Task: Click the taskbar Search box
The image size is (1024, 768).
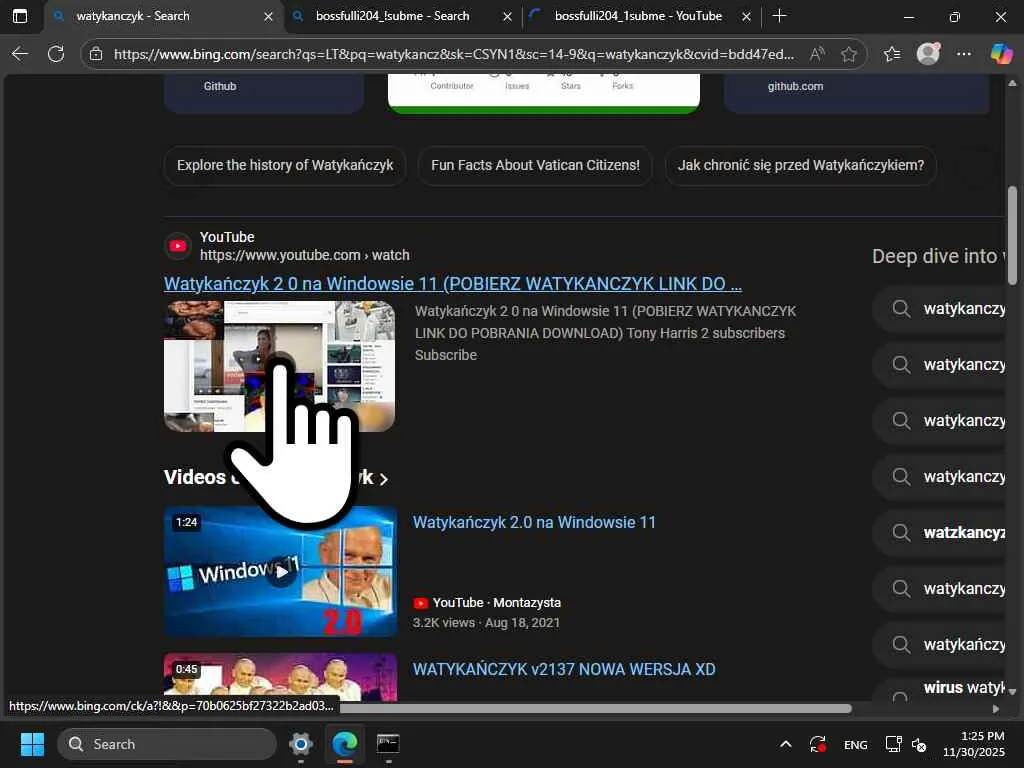Action: [167, 744]
